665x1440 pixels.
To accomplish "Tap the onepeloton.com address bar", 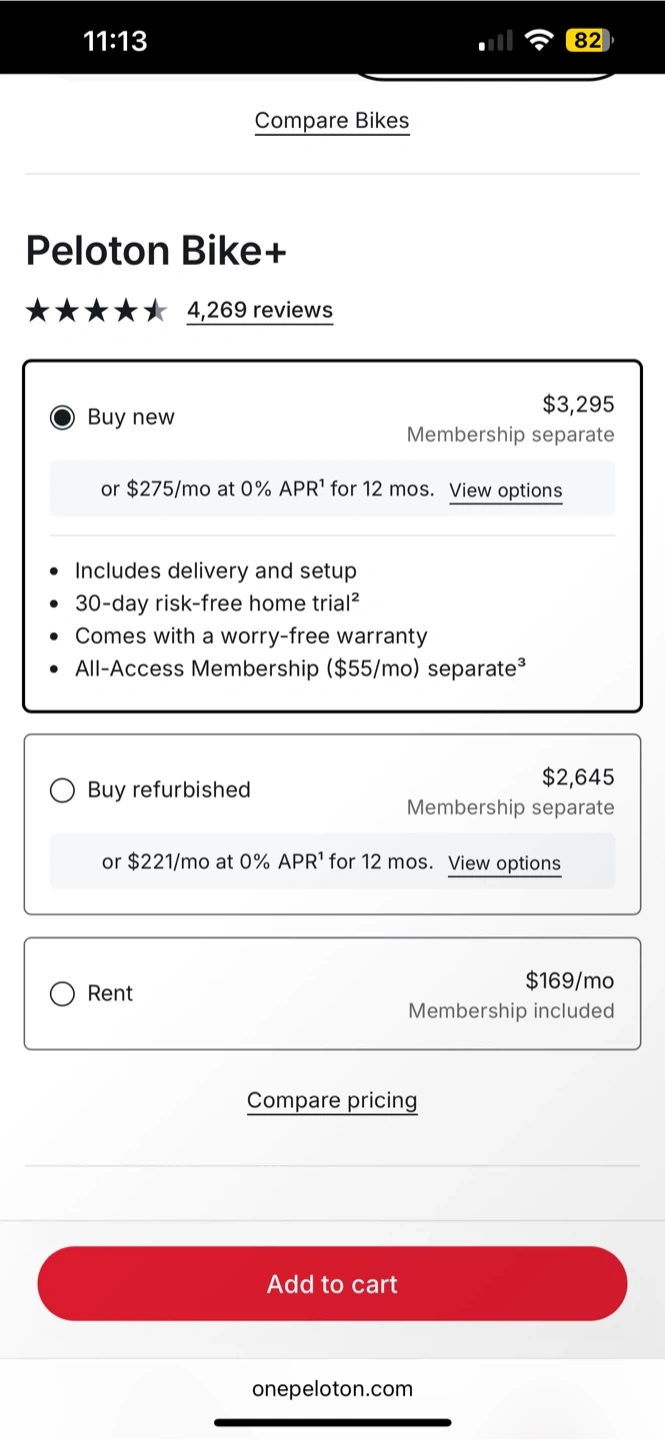I will (x=332, y=1388).
